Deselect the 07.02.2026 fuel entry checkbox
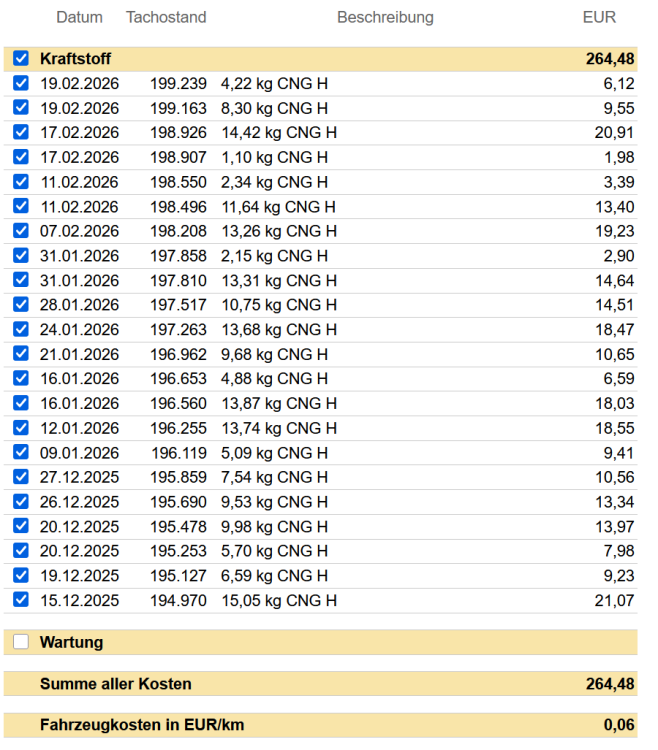The width and height of the screenshot is (658, 750). click(x=21, y=231)
